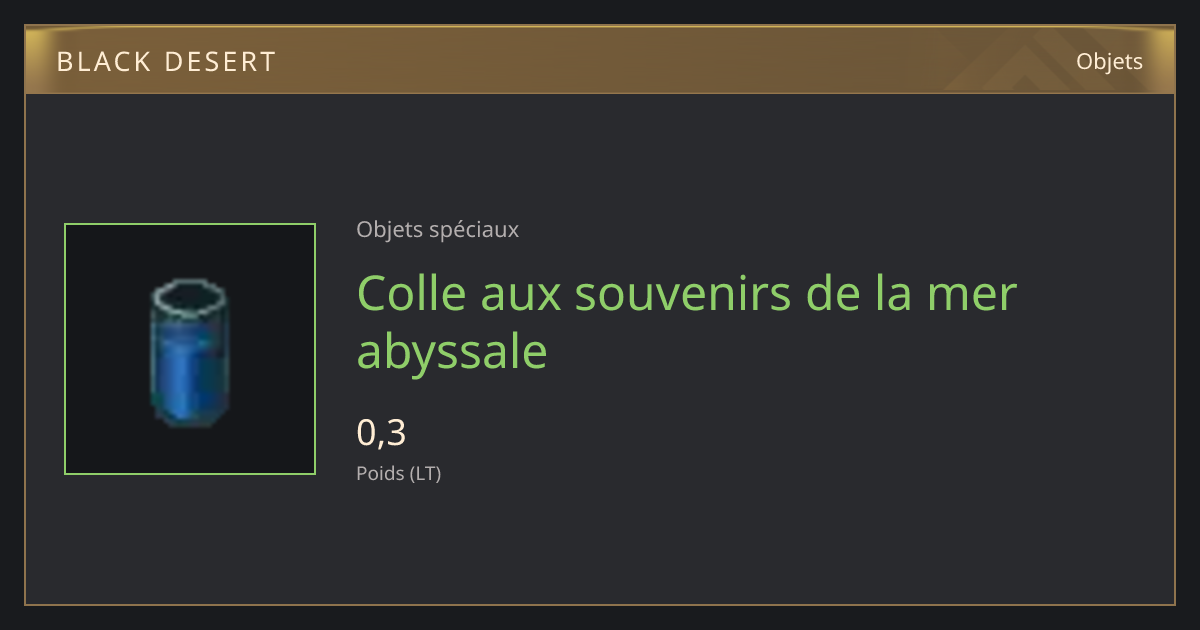Click the empty dark card area below Poids
This screenshot has width=1200, height=630.
point(600,545)
